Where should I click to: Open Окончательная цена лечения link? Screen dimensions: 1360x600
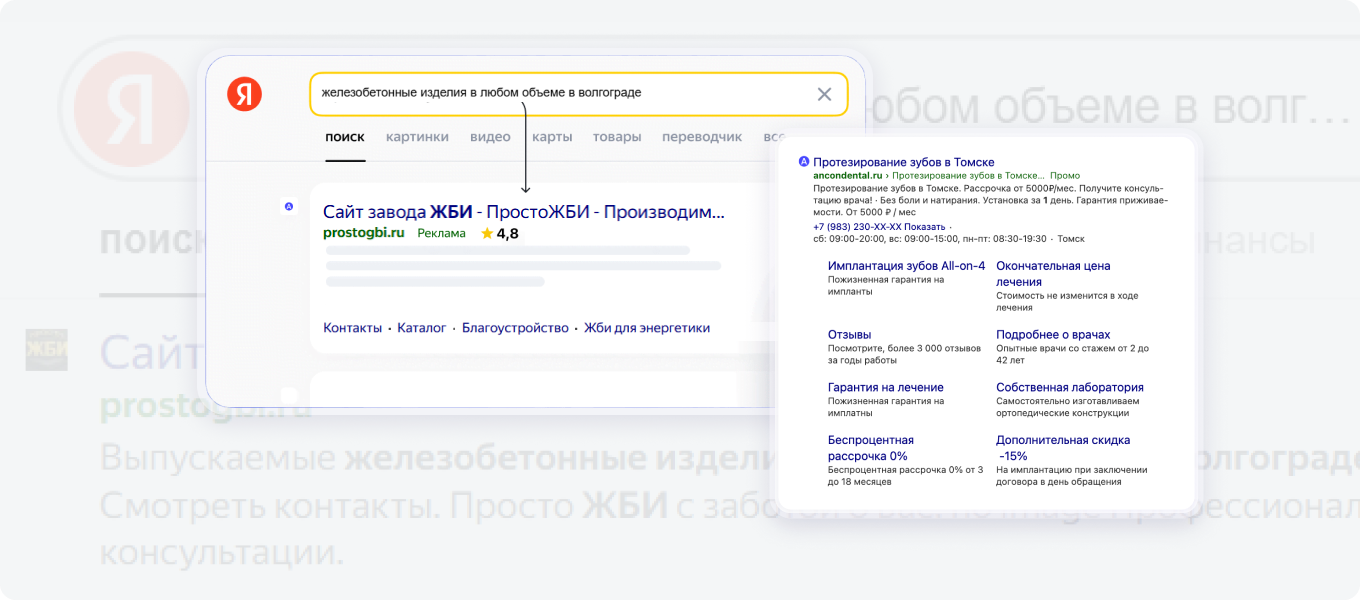click(x=1053, y=274)
